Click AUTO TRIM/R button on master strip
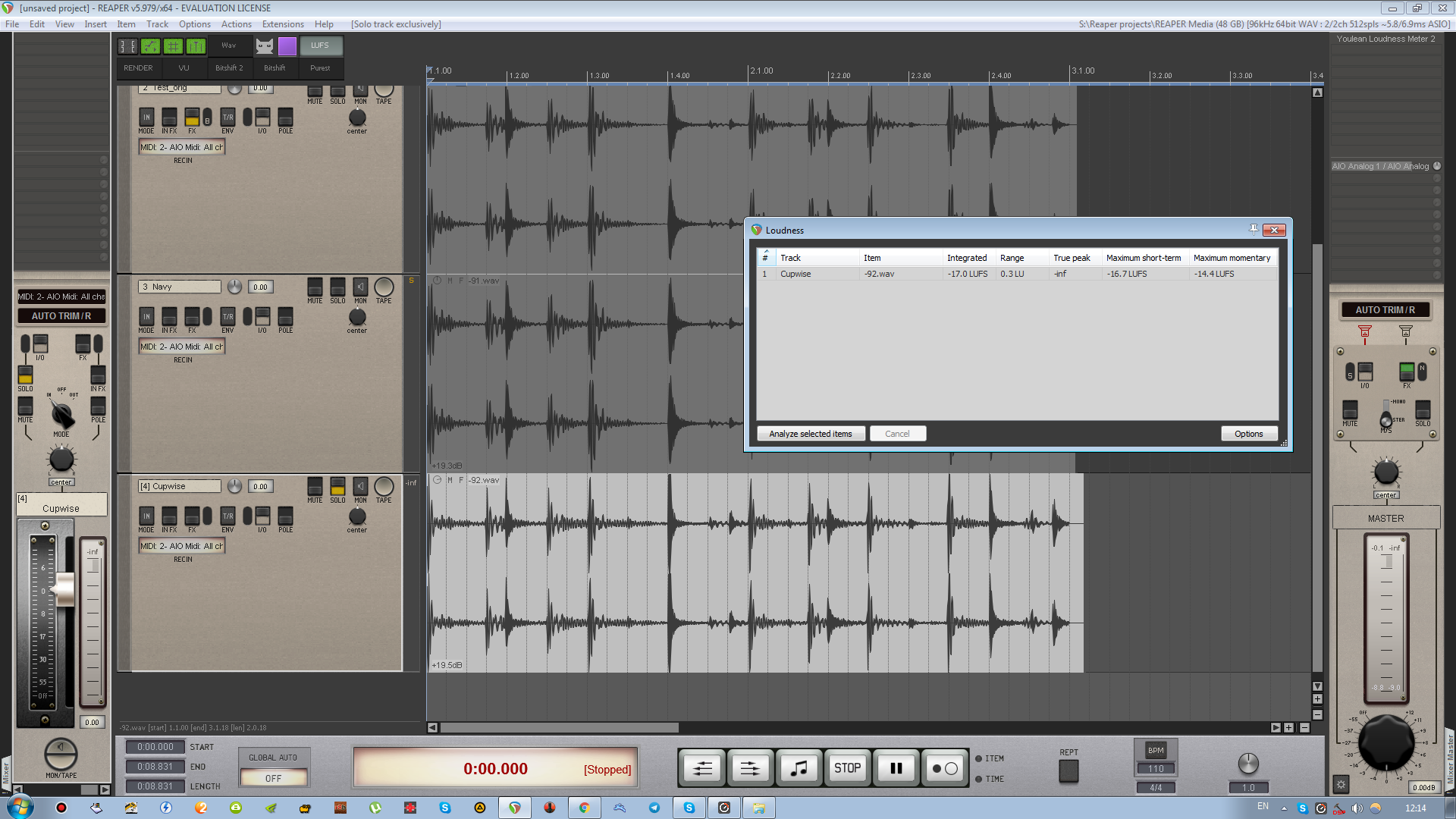The width and height of the screenshot is (1456, 819). (1385, 309)
